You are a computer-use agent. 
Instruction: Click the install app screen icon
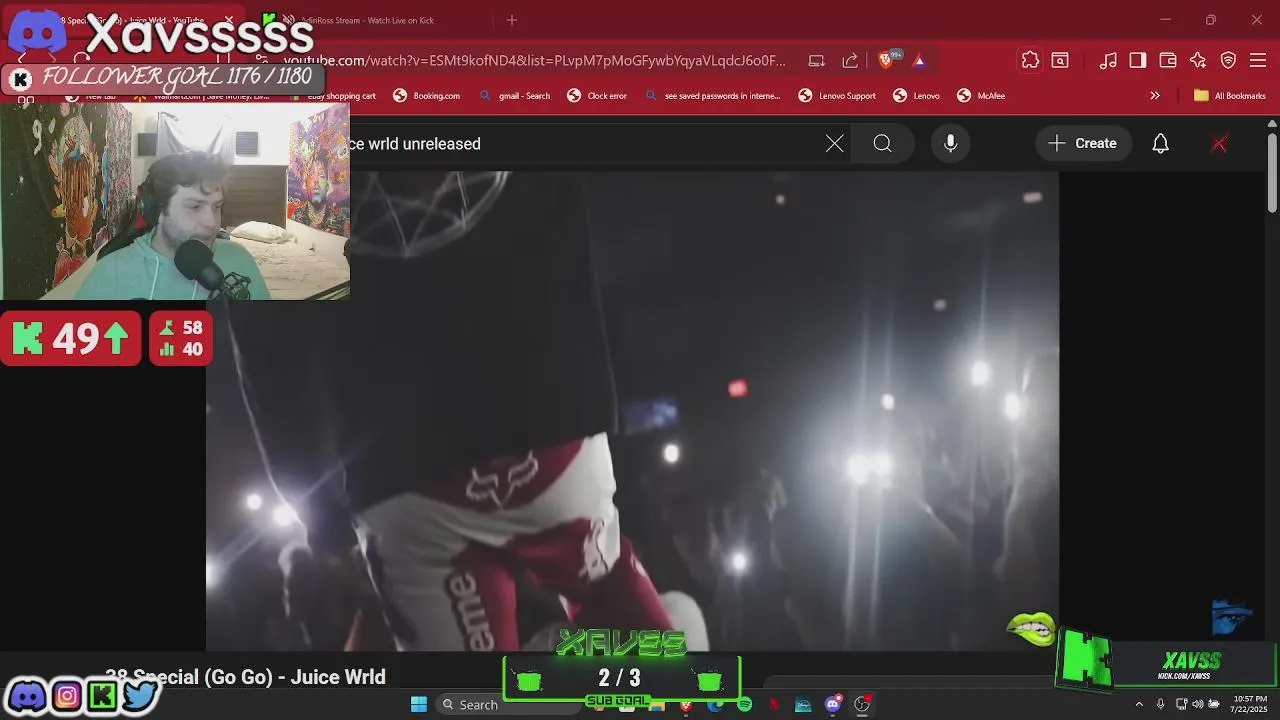click(816, 60)
